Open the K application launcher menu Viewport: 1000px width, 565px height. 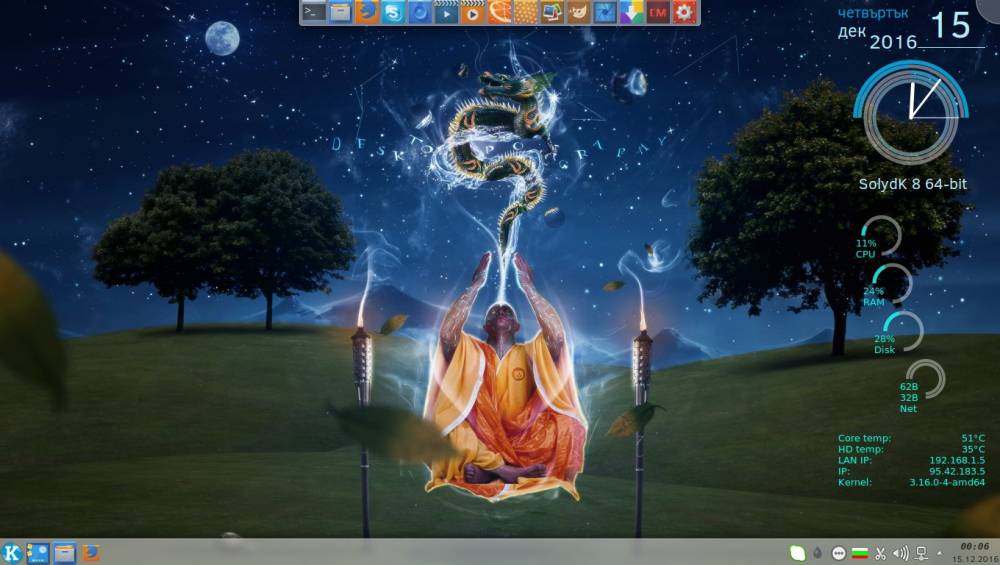11,553
